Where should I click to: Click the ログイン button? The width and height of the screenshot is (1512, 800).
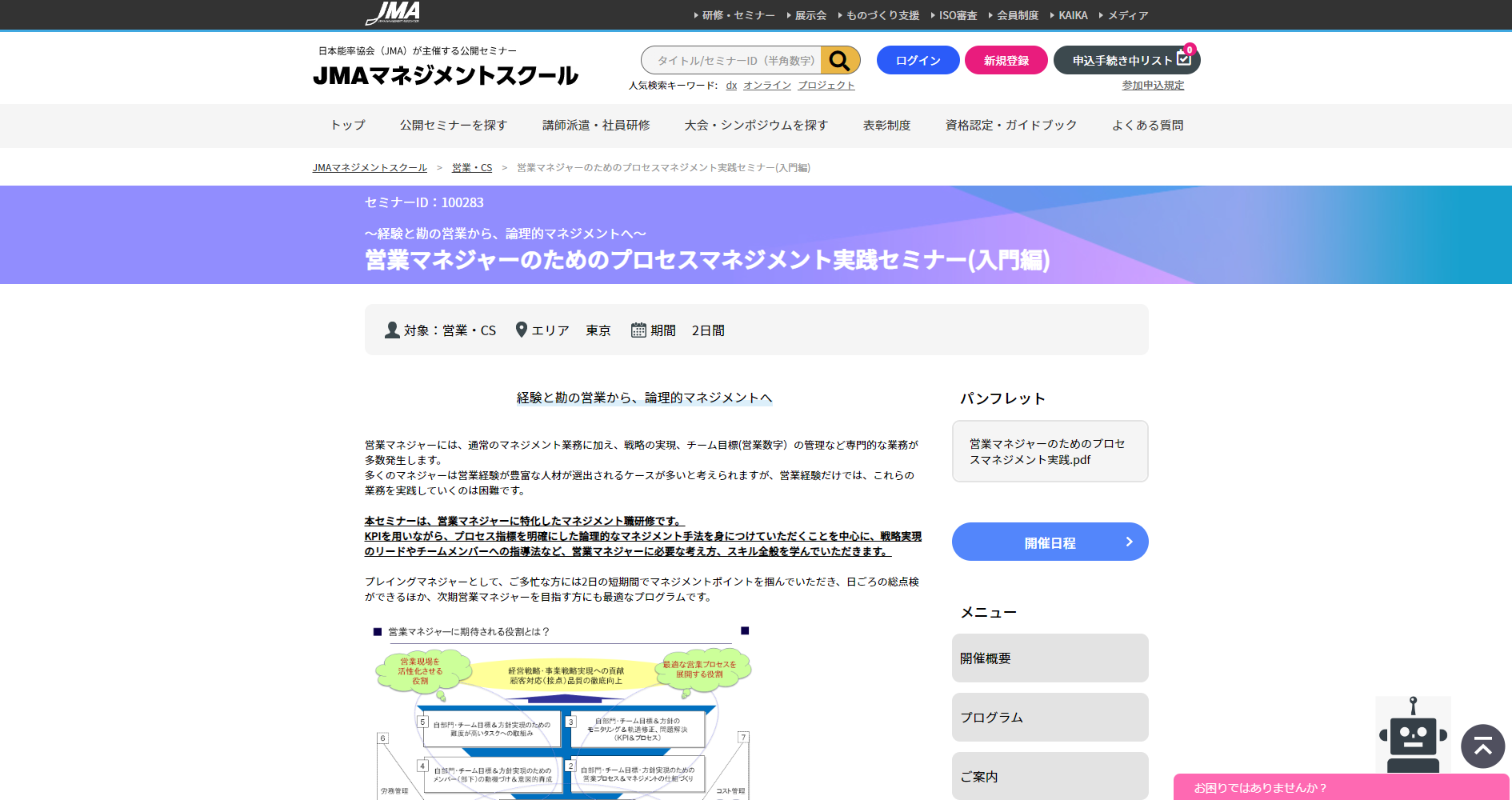[918, 59]
